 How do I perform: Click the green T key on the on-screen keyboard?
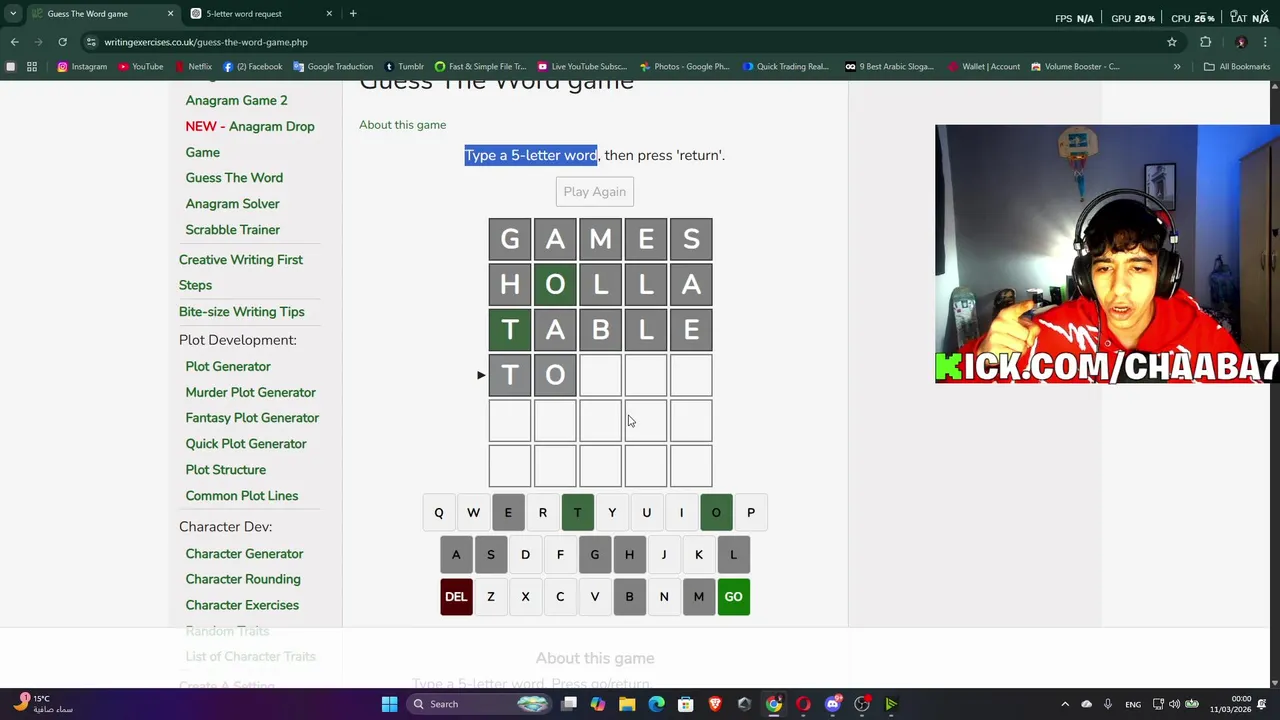click(x=577, y=513)
